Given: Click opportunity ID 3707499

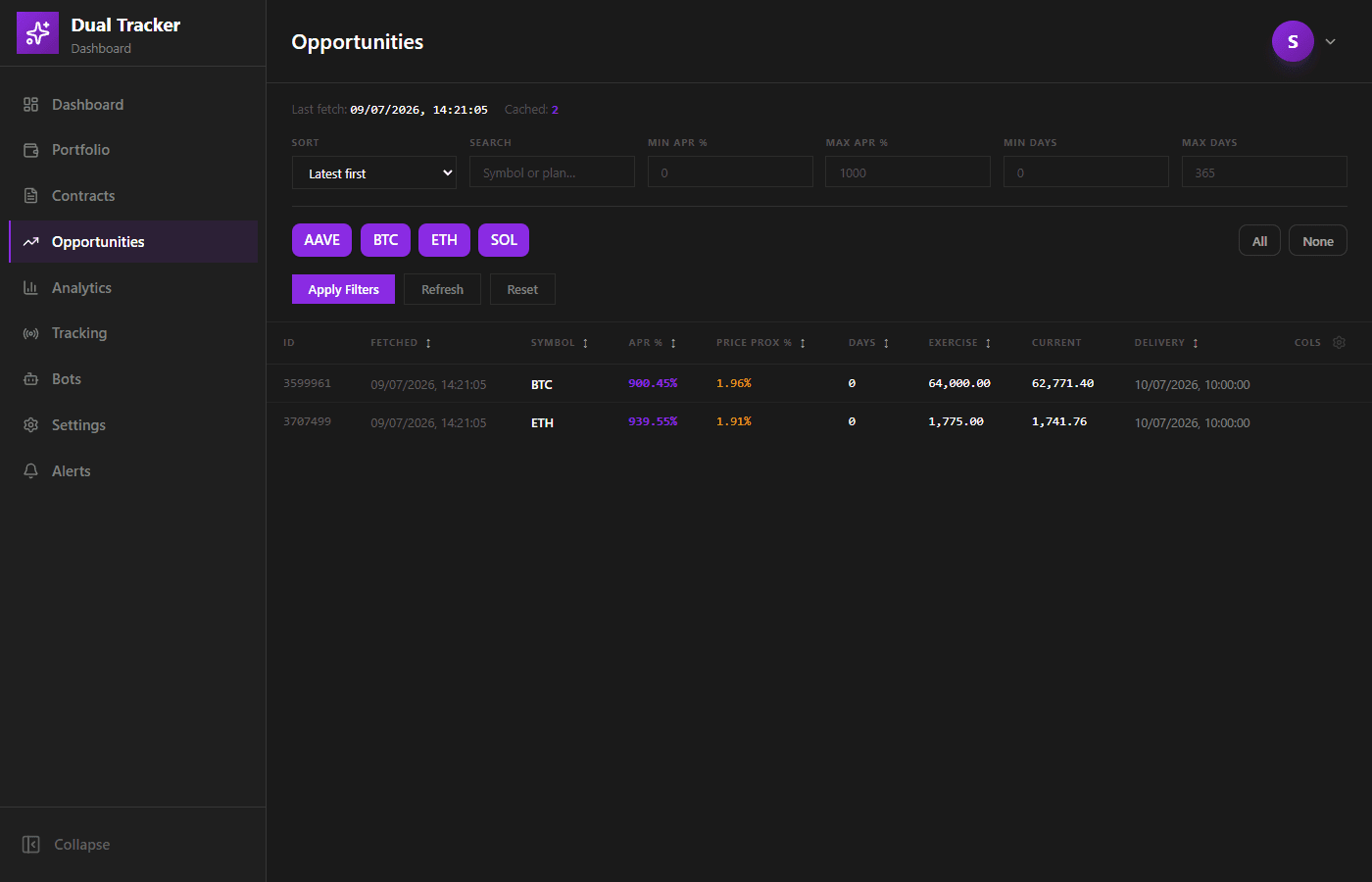Looking at the screenshot, I should point(307,421).
